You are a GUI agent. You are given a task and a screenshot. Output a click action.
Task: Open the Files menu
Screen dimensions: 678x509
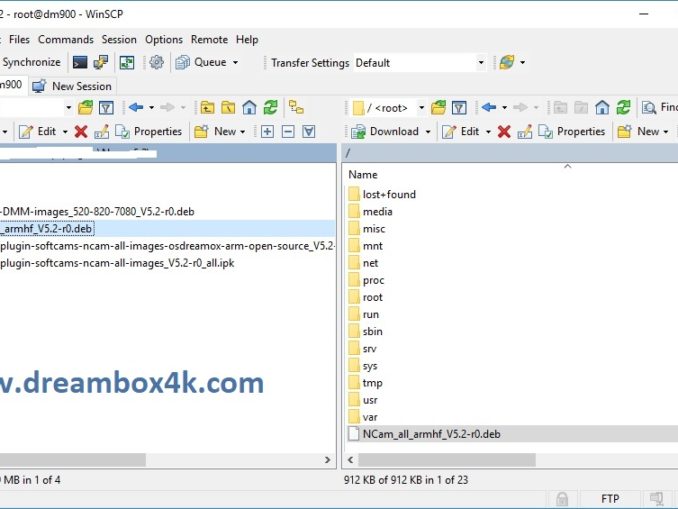(19, 39)
